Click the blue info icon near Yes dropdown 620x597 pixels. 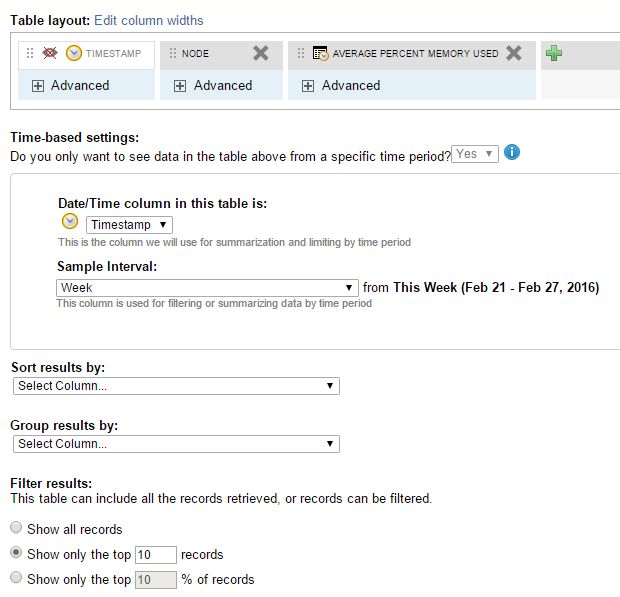(x=512, y=153)
